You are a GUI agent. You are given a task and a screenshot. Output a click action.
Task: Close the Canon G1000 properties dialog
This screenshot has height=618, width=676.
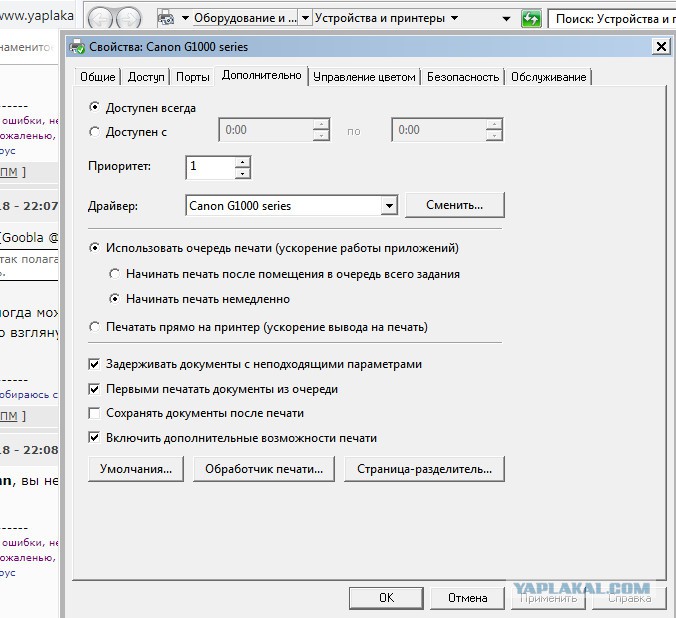661,47
